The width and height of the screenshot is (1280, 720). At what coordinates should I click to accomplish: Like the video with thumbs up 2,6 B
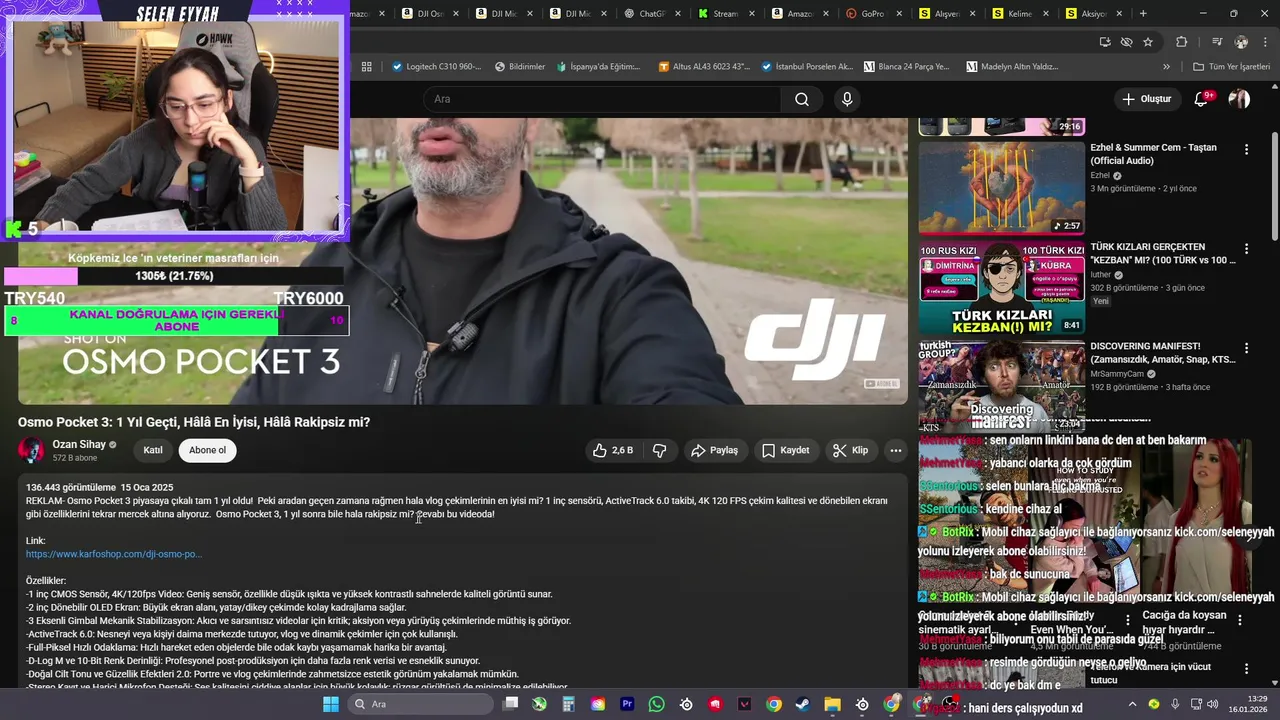pyautogui.click(x=612, y=451)
